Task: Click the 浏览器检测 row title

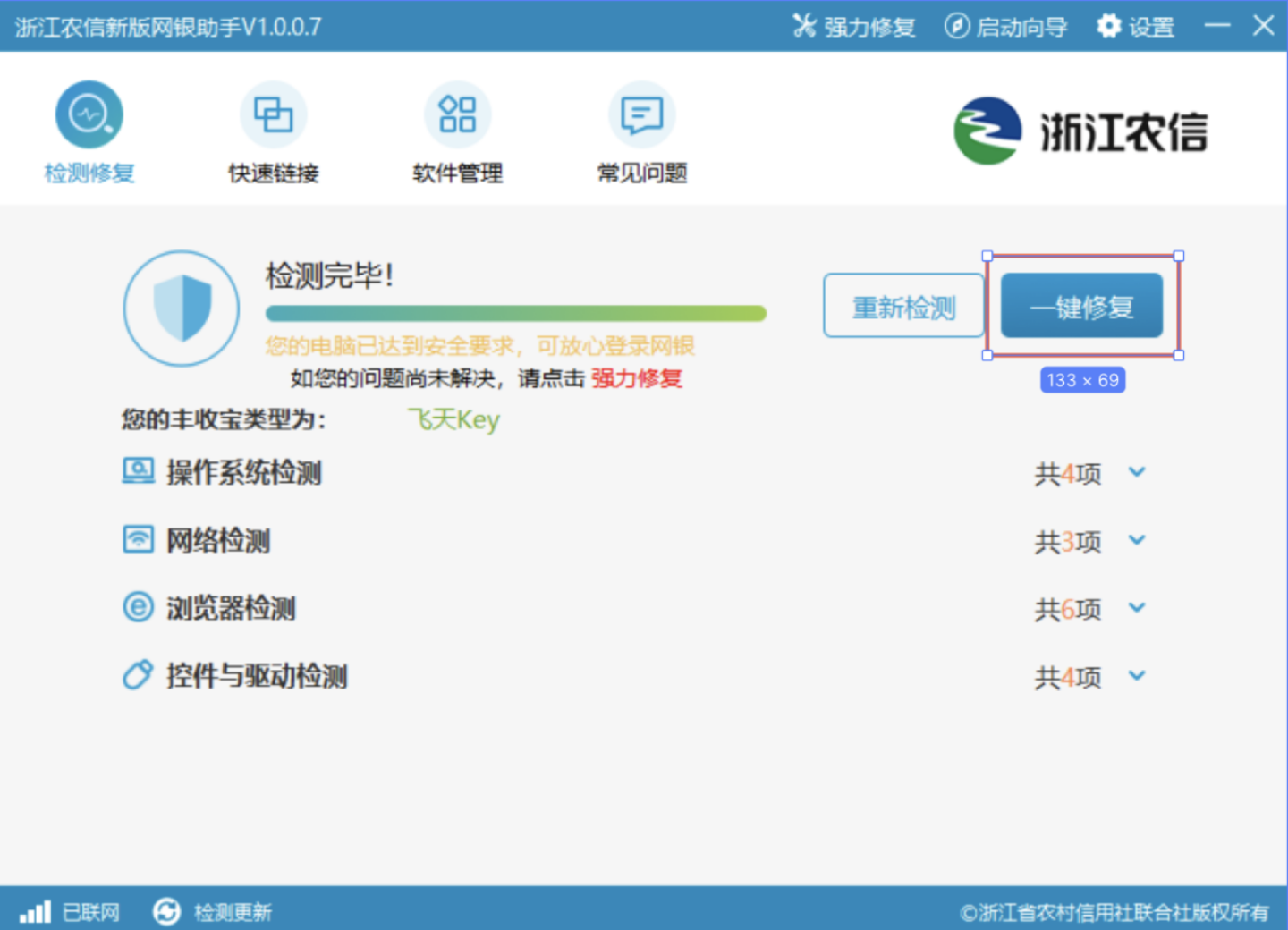Action: (x=231, y=608)
